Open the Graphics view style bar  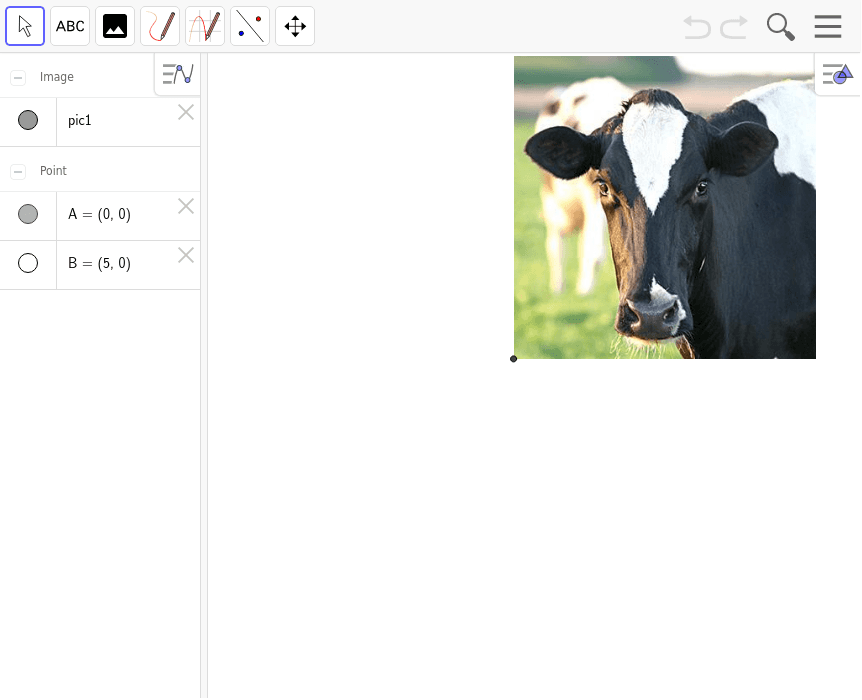click(x=837, y=74)
